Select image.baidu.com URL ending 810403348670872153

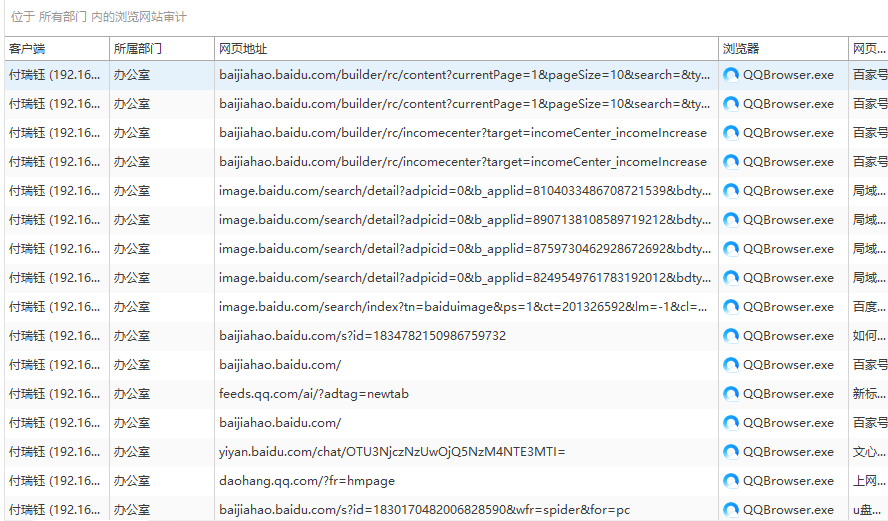click(464, 191)
